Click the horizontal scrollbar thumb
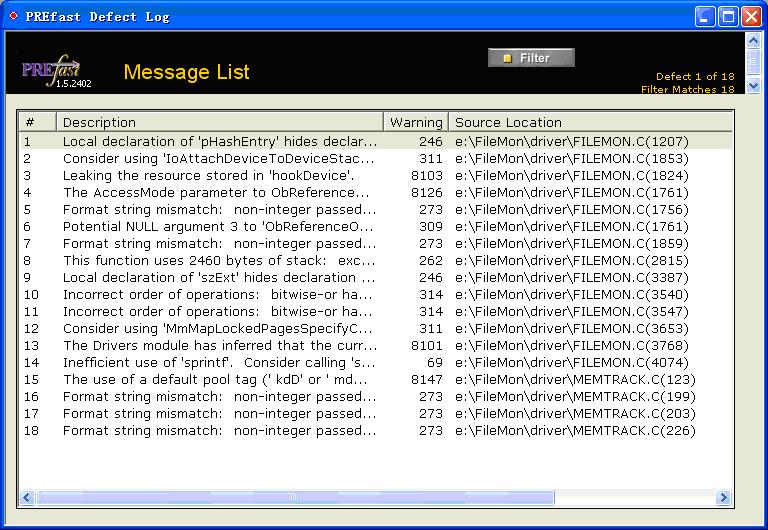 [x=295, y=498]
